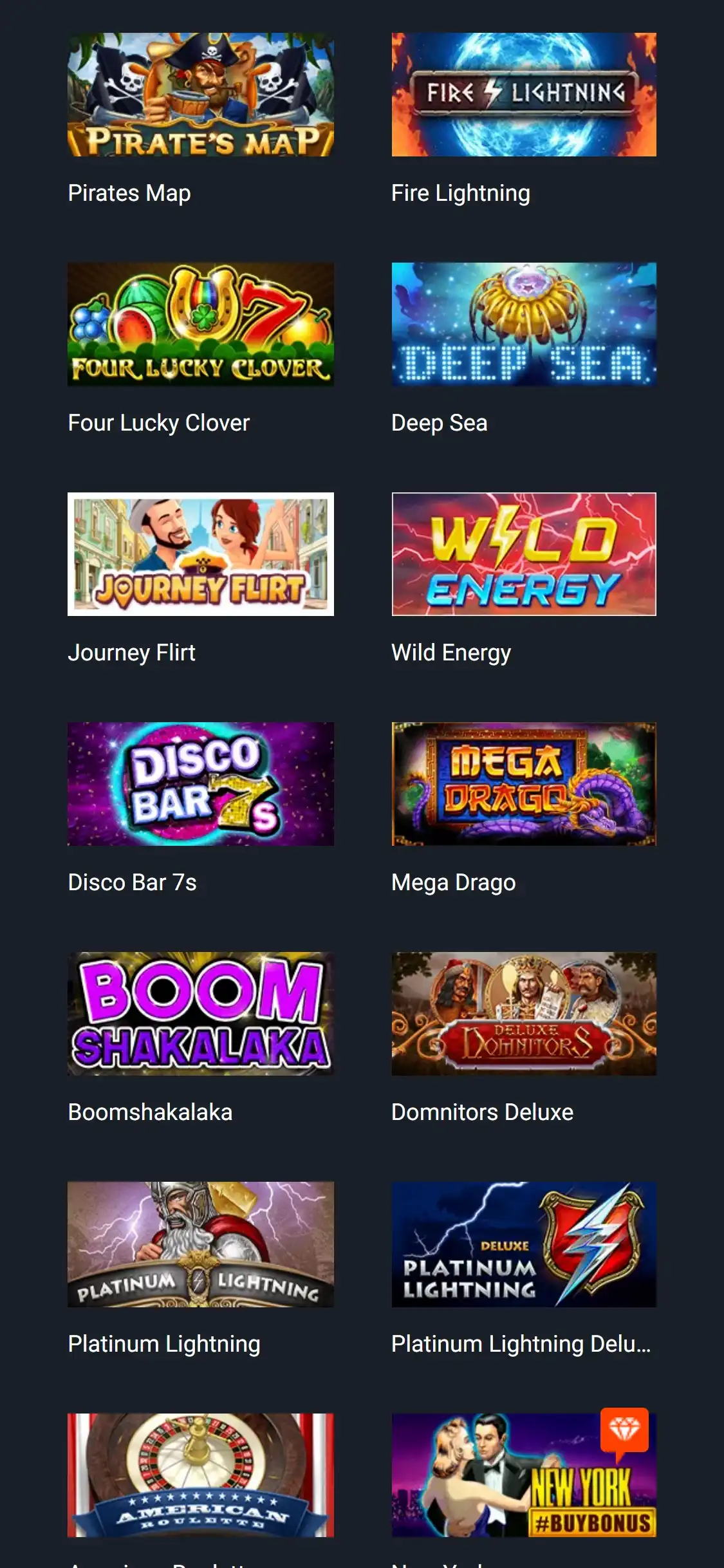Viewport: 724px width, 1568px height.
Task: Select the Boomshakalaka title link
Action: [x=150, y=1112]
